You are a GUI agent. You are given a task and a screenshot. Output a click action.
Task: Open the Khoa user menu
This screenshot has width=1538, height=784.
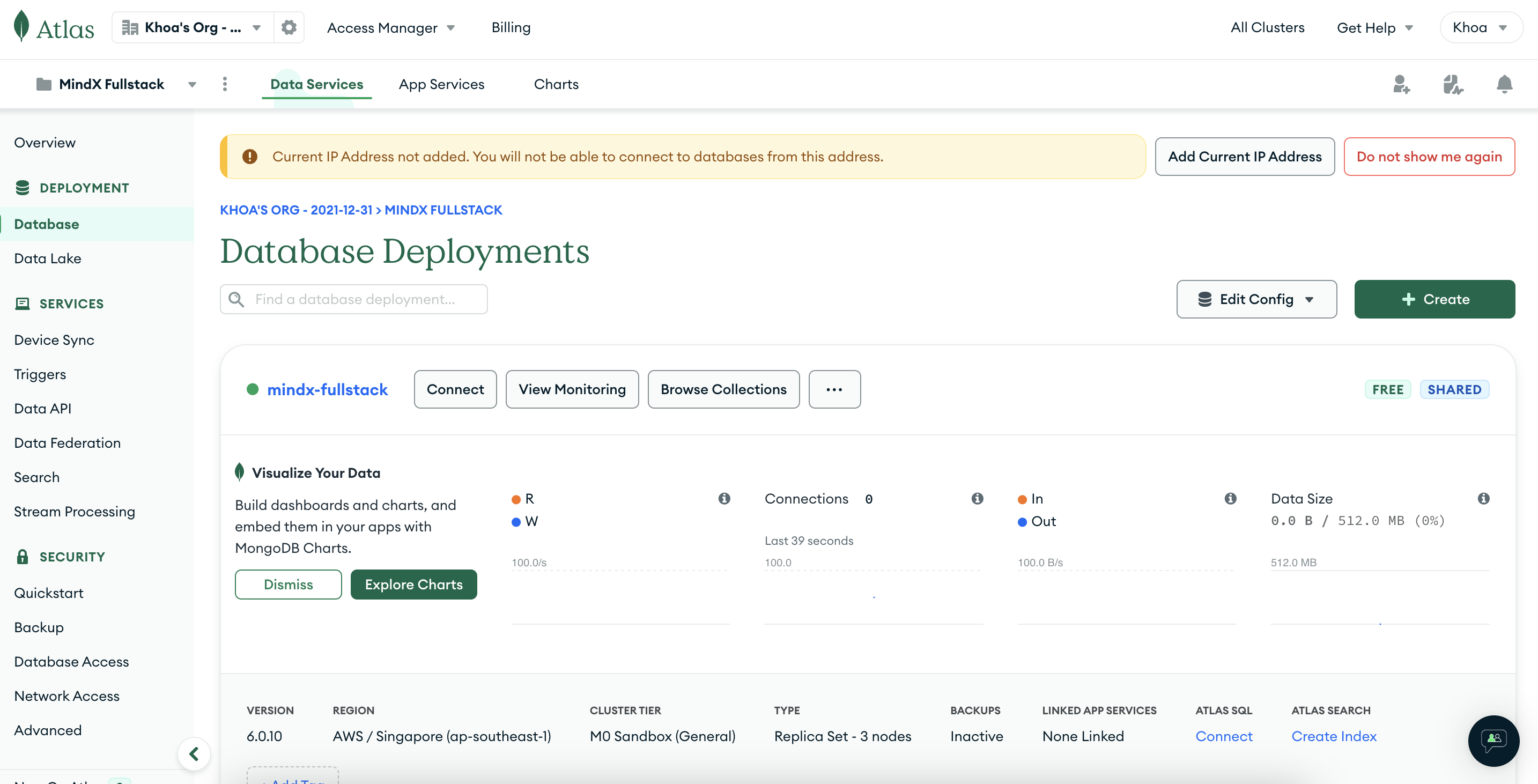pyautogui.click(x=1480, y=27)
